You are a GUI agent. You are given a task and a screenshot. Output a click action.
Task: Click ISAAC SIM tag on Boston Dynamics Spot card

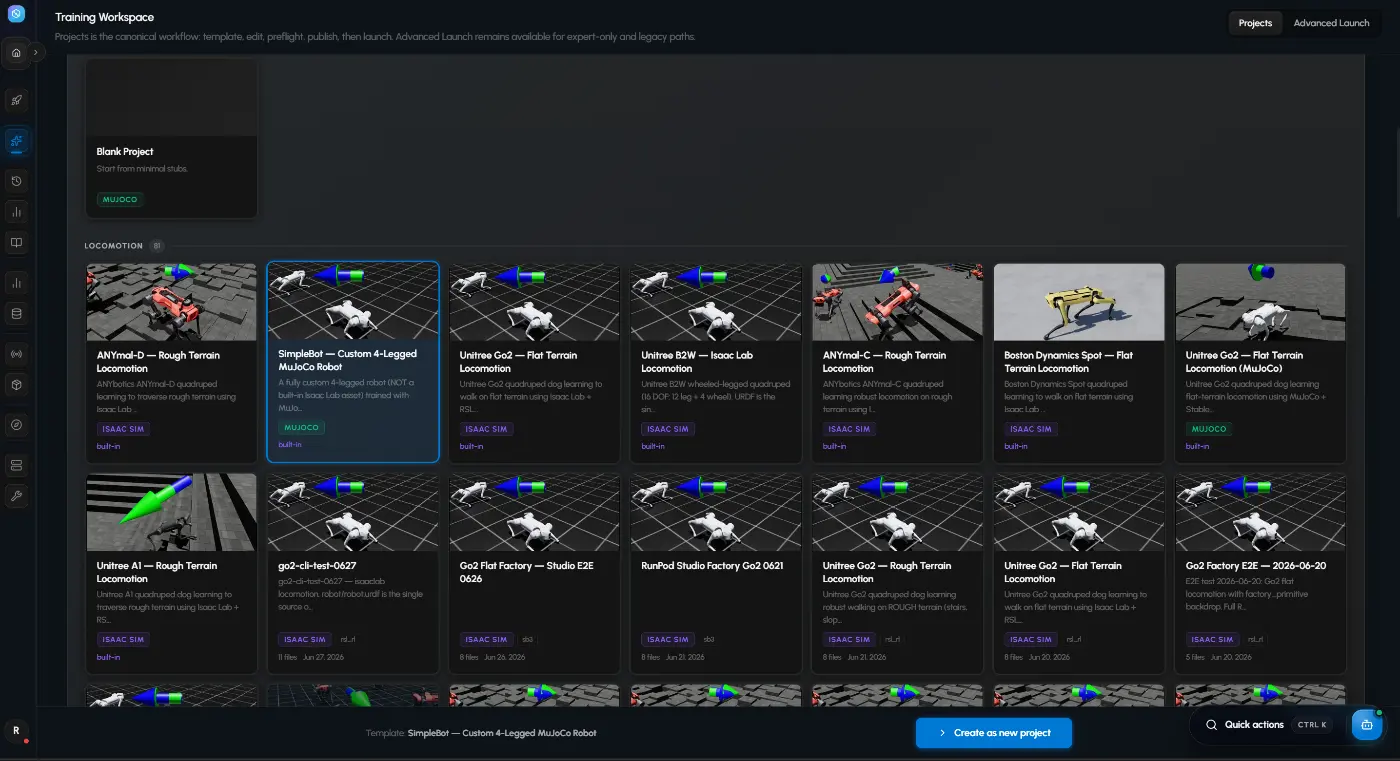tap(1031, 429)
